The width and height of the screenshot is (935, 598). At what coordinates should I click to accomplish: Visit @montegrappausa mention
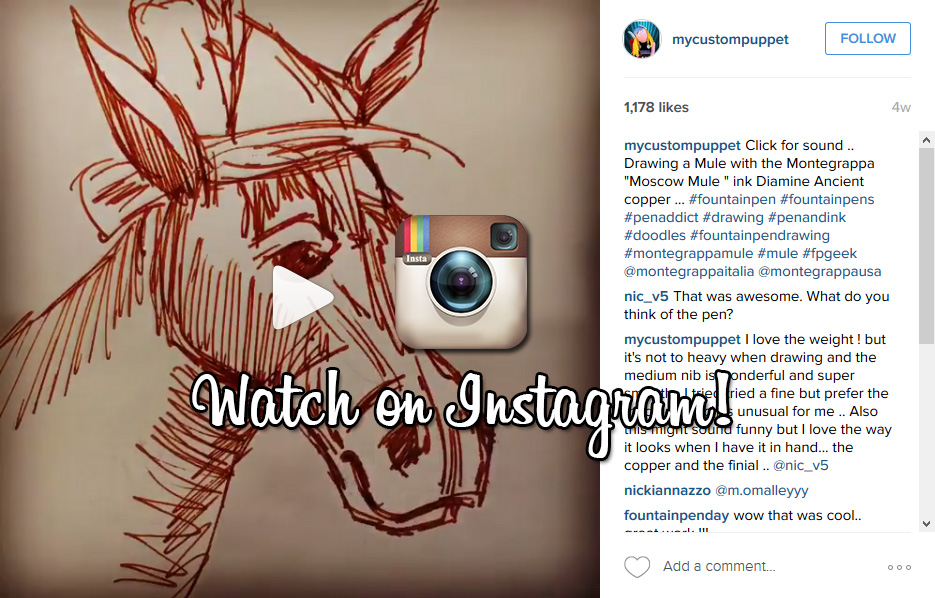tap(819, 271)
